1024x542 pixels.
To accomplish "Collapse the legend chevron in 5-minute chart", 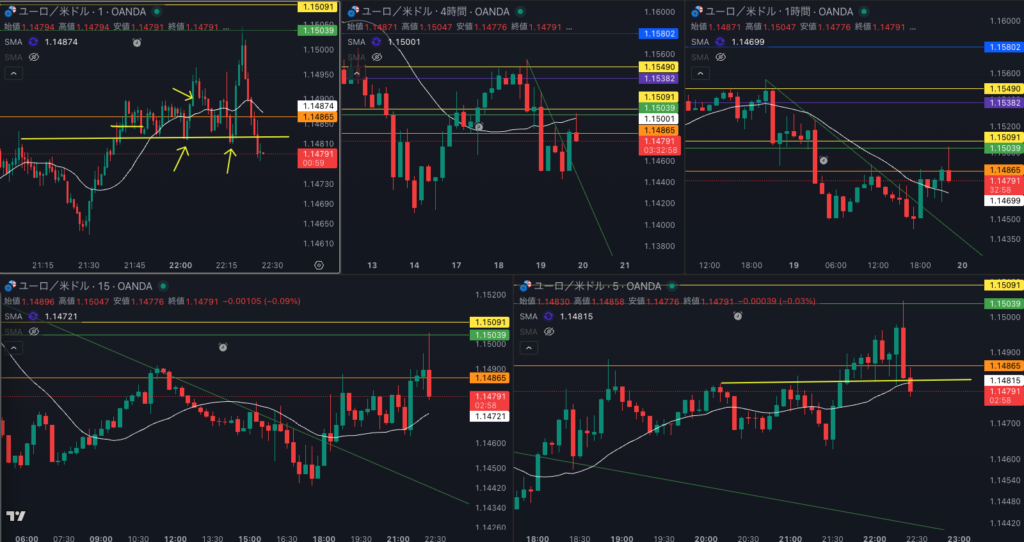I will pos(528,348).
